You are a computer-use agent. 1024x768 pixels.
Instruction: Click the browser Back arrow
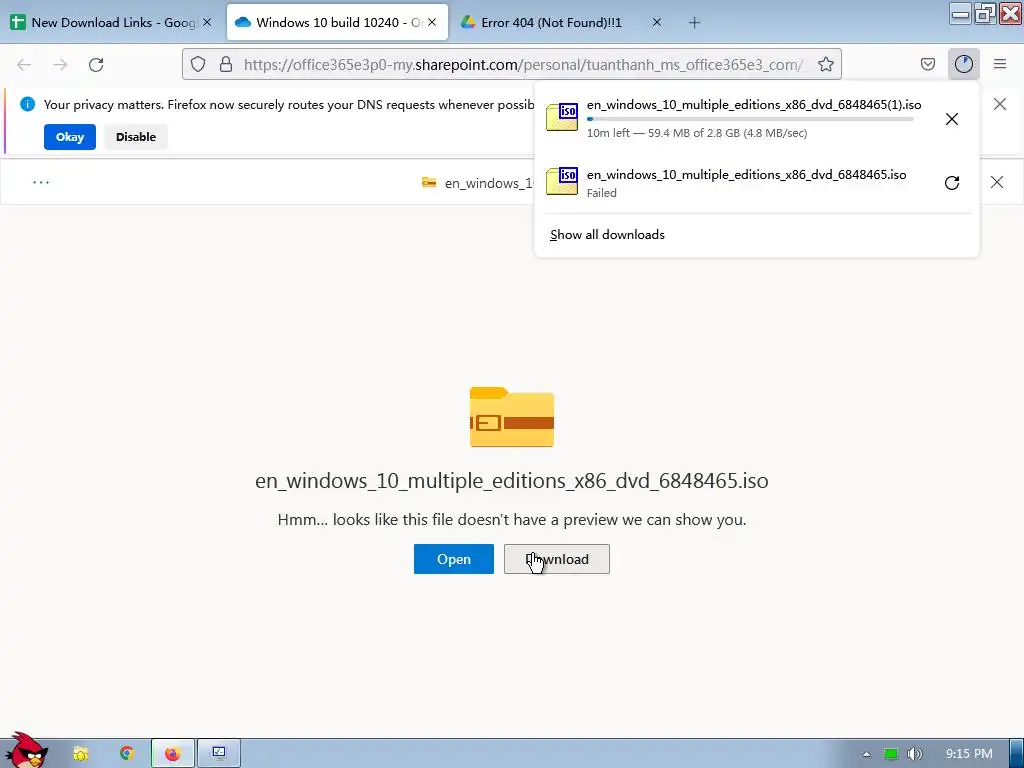pyautogui.click(x=24, y=65)
